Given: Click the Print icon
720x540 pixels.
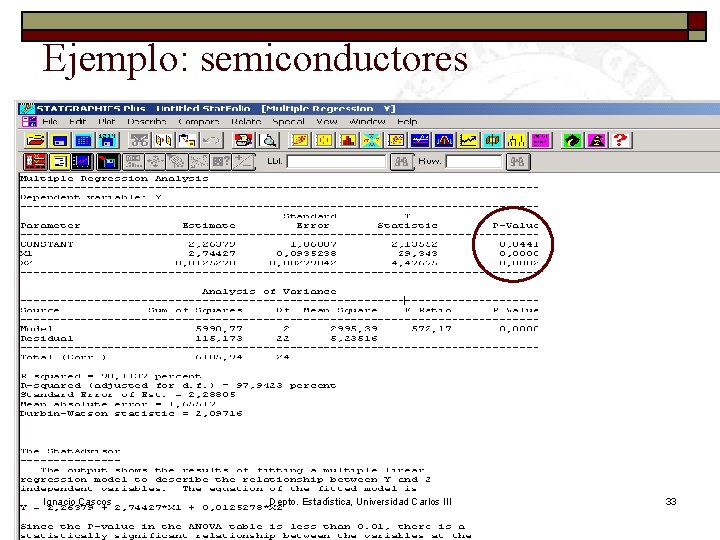Looking at the screenshot, I should pyautogui.click(x=243, y=140).
